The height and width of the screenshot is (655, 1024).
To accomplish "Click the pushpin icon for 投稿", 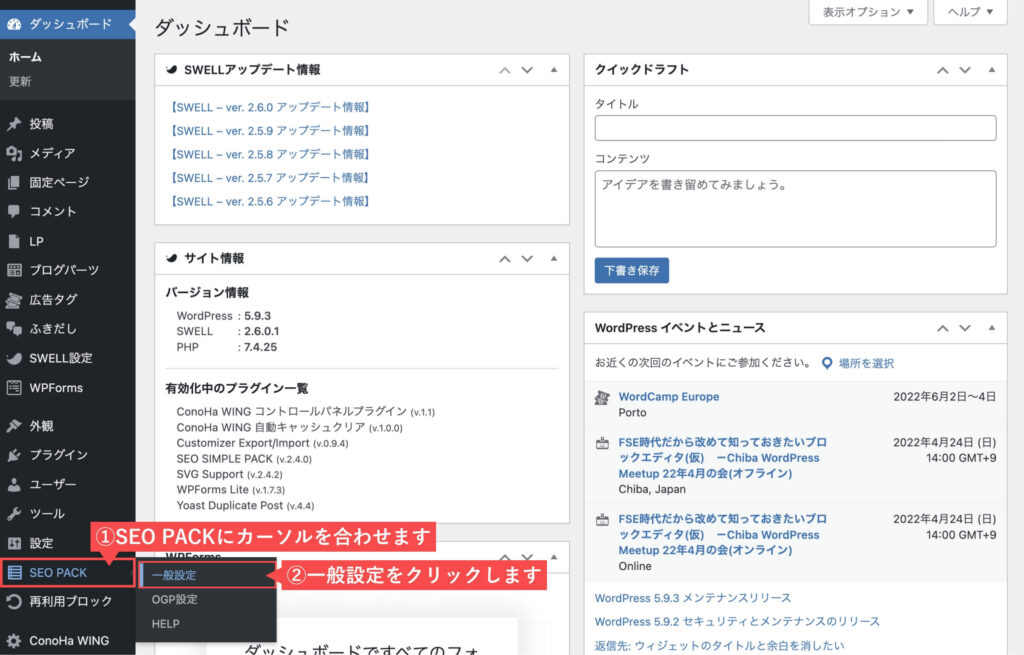I will [14, 124].
